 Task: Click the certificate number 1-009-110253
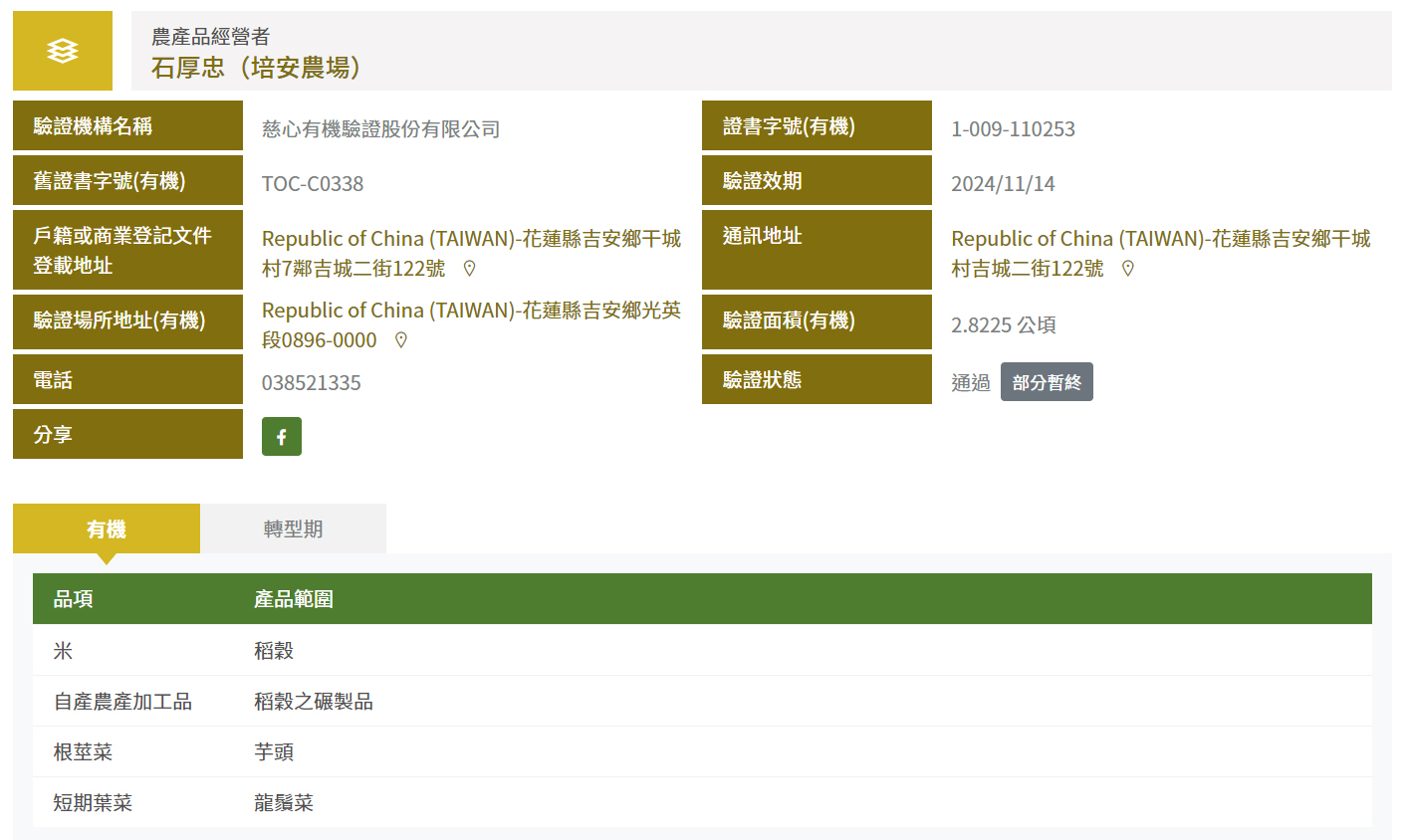(1013, 129)
